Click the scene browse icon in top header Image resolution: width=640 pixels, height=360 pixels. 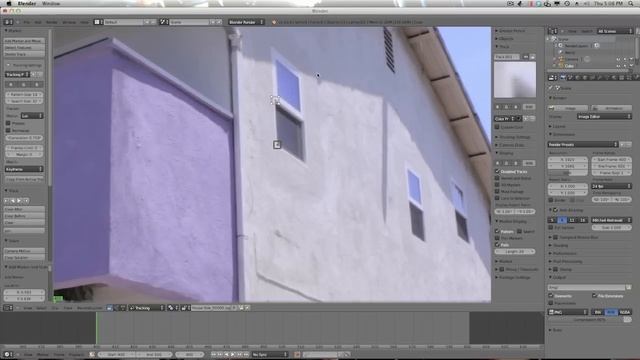pos(163,22)
